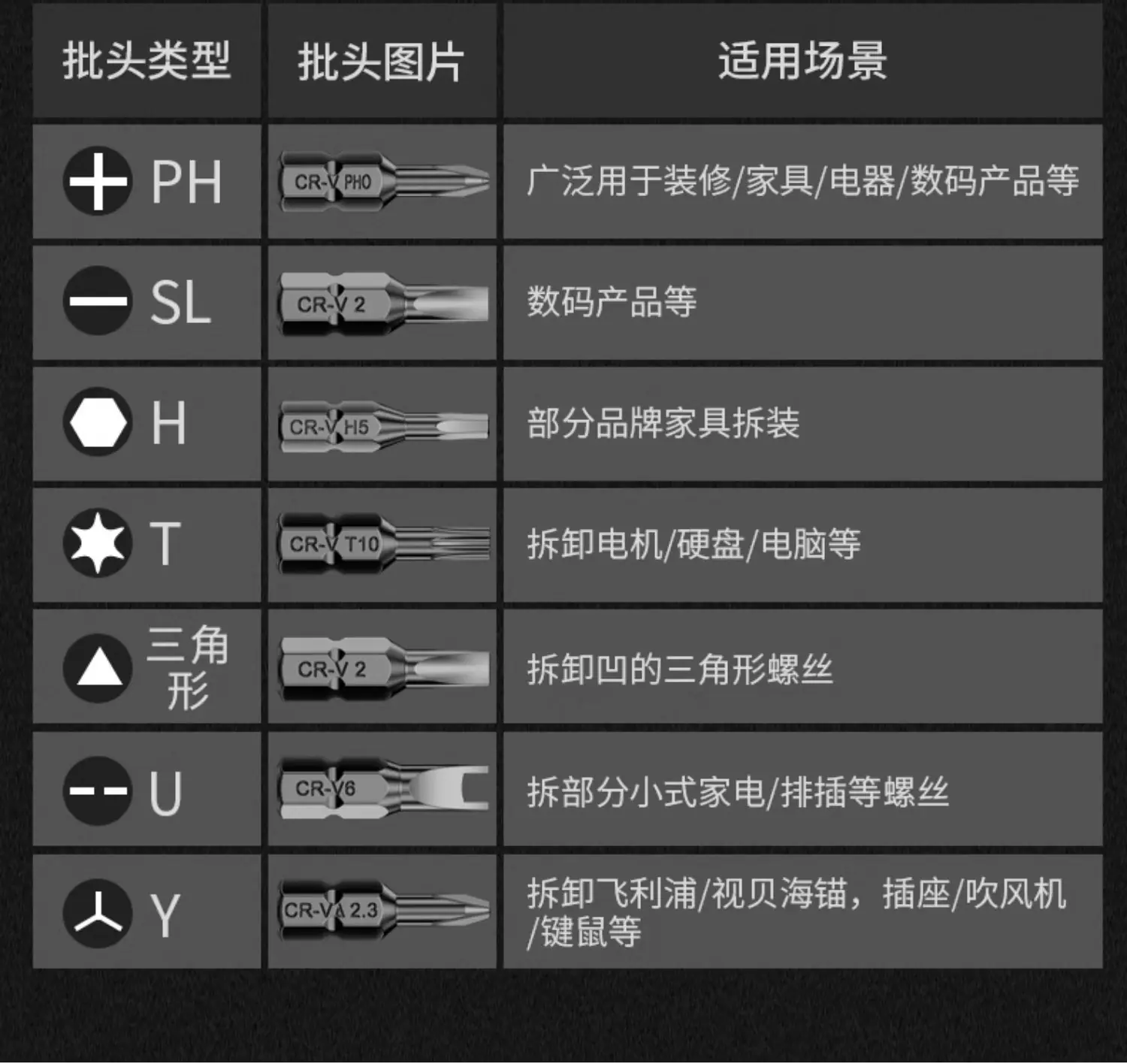Open the CR-V 6 U-shaped bit image

(383, 788)
